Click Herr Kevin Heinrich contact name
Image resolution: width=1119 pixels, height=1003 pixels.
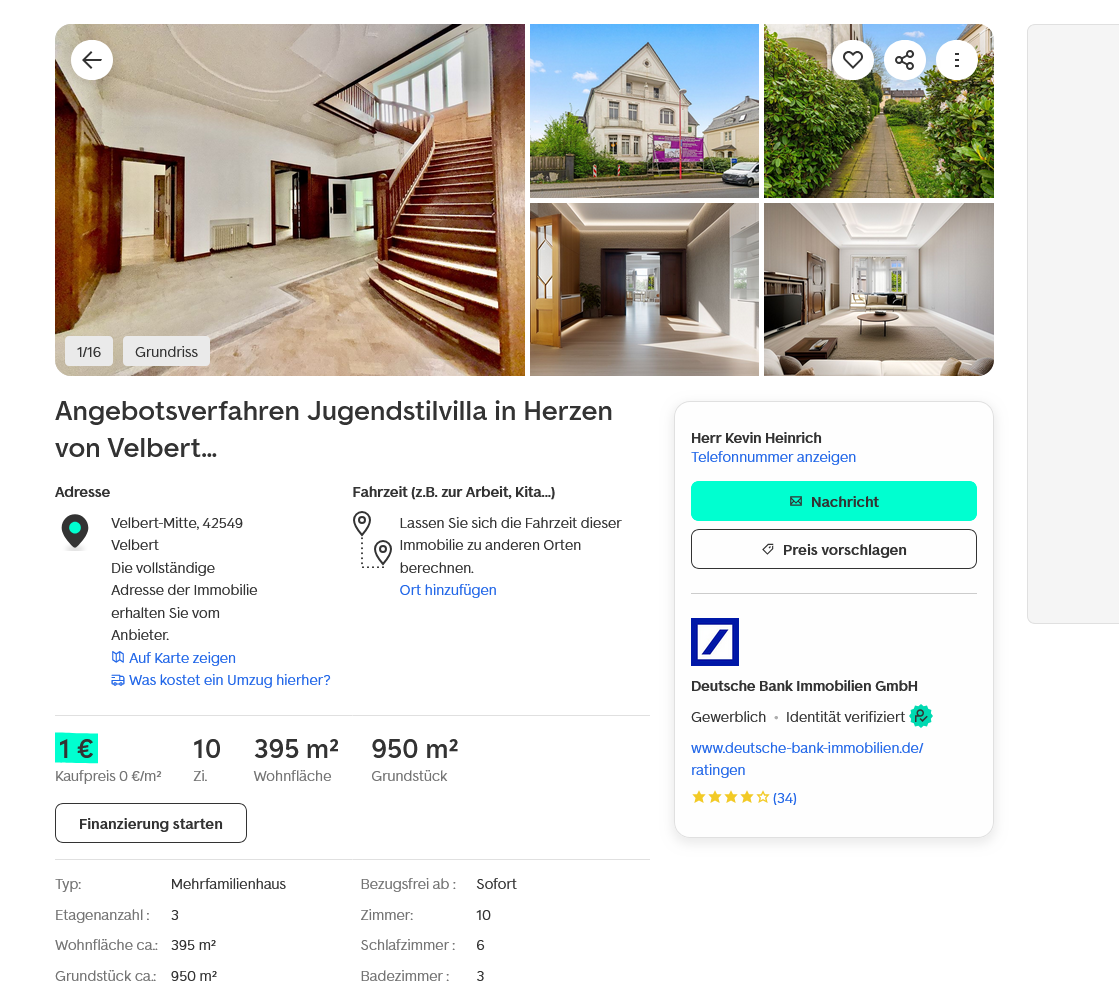click(x=756, y=438)
